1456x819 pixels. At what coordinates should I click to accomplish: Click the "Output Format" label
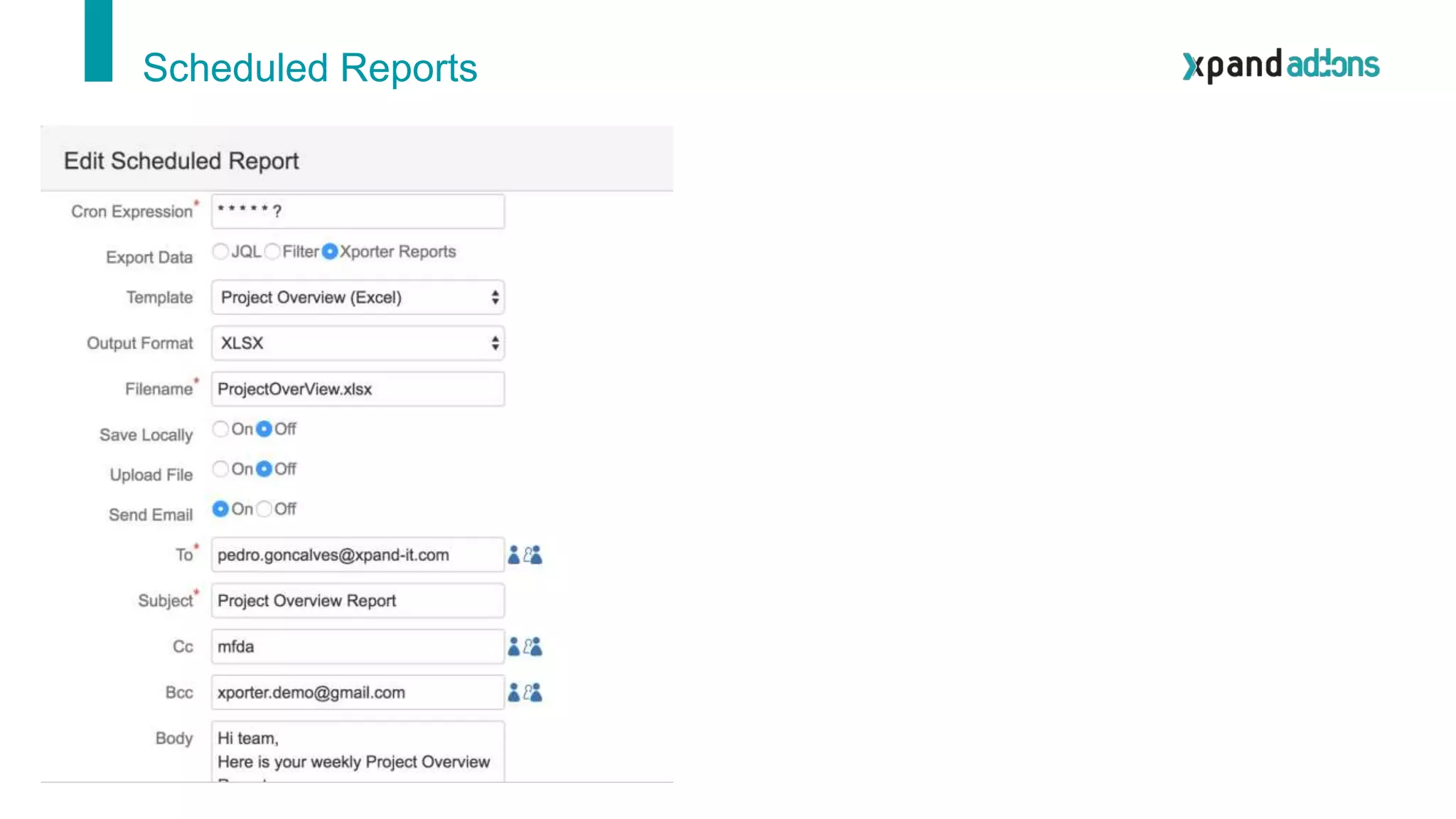[140, 343]
